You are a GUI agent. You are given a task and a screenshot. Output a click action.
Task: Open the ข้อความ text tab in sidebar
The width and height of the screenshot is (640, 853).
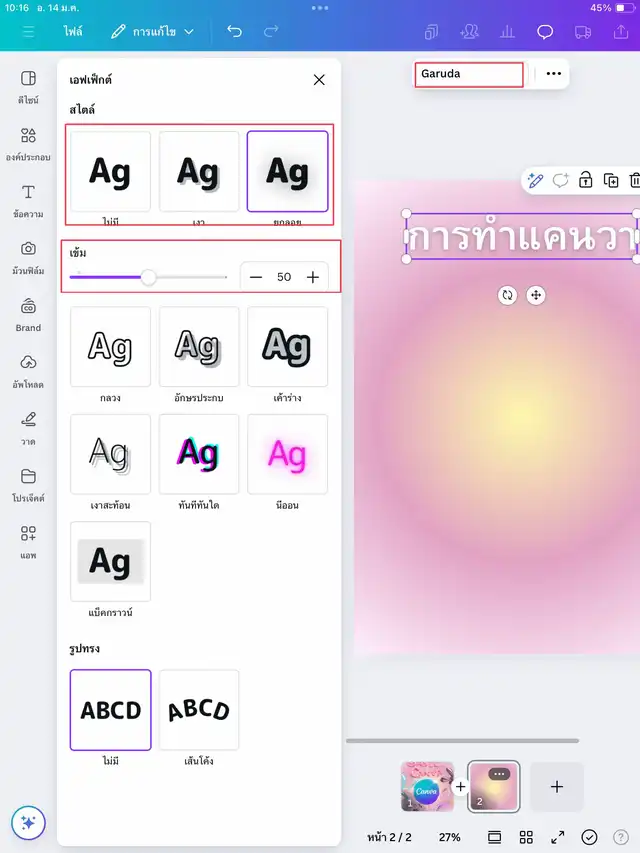click(28, 200)
